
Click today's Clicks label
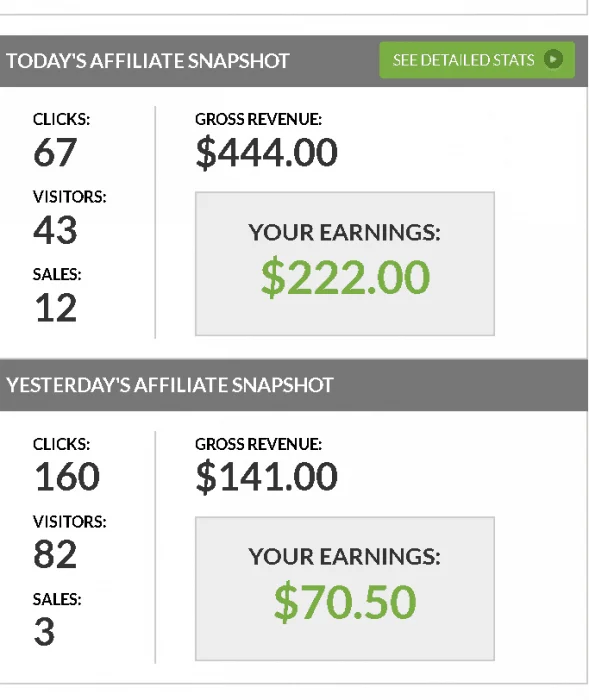coord(62,119)
